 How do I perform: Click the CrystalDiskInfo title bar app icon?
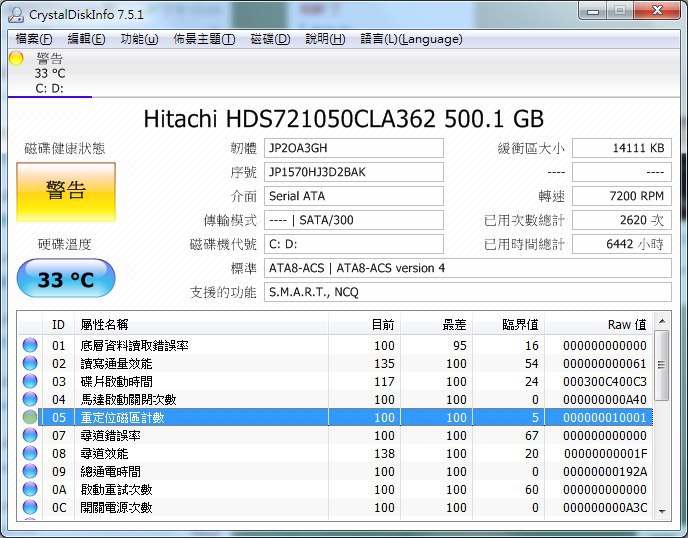[17, 13]
